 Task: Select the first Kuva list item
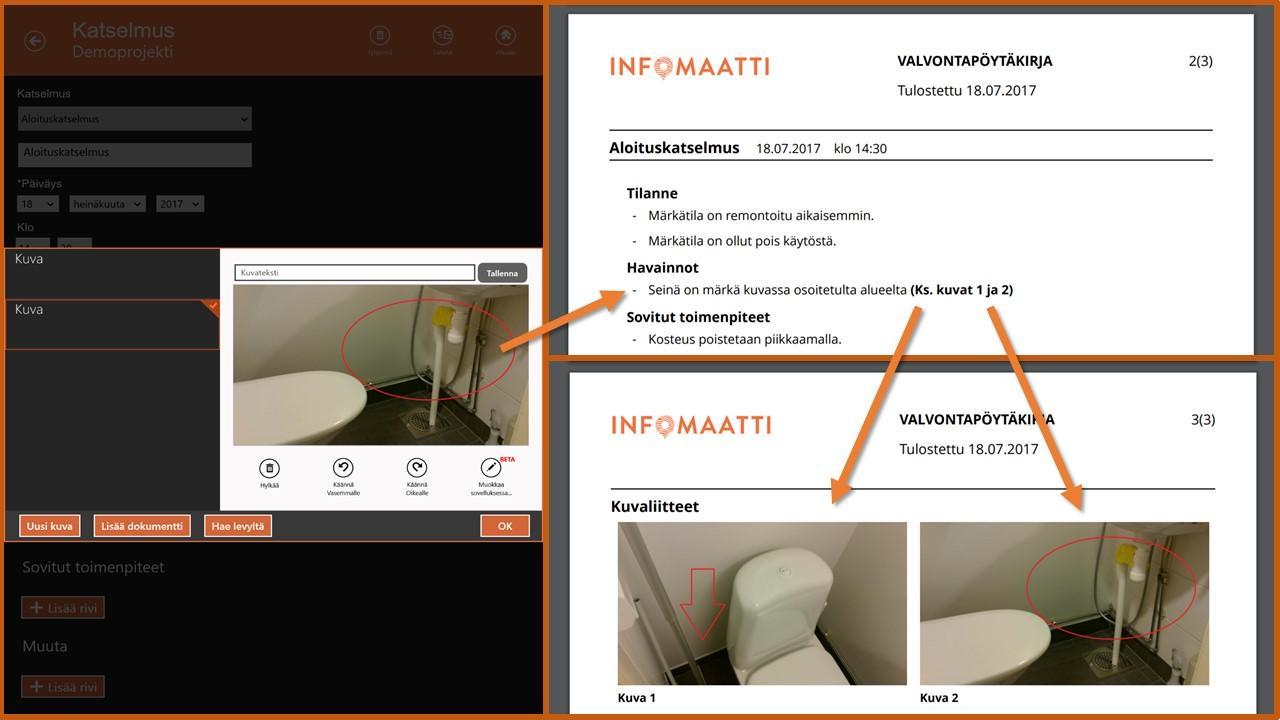point(112,273)
